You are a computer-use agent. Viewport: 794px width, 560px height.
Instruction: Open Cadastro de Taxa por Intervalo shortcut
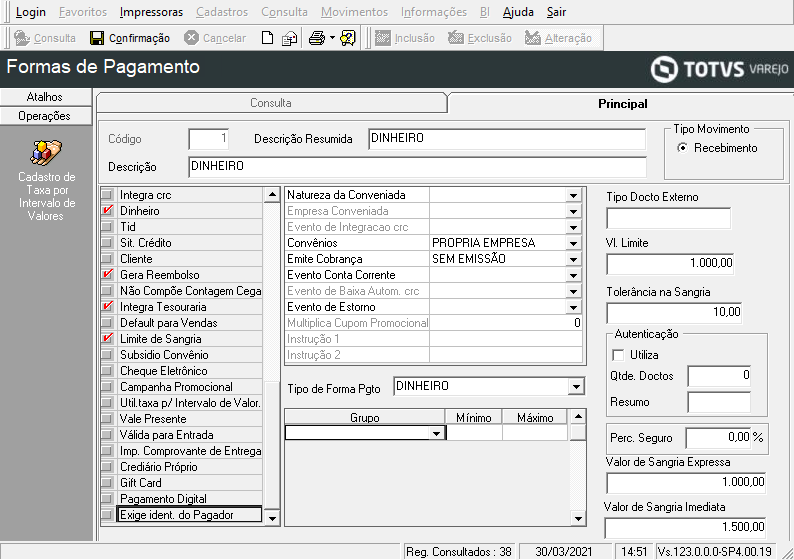point(46,181)
